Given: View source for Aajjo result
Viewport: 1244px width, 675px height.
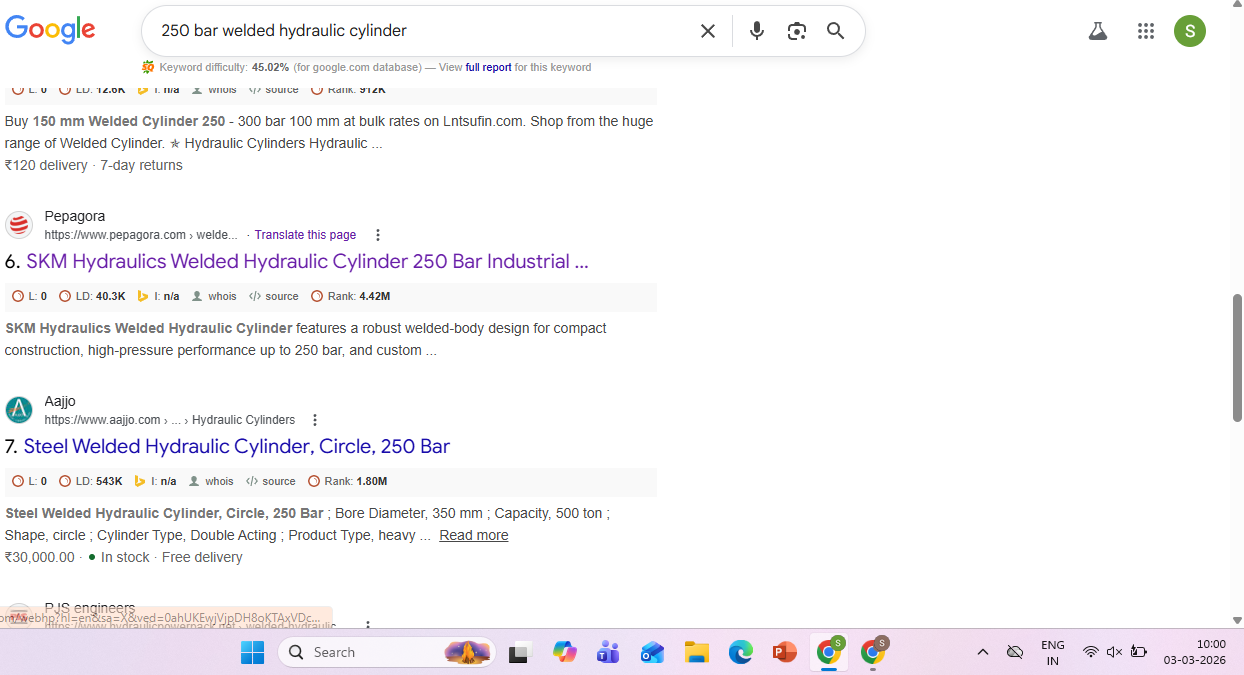Looking at the screenshot, I should [271, 481].
